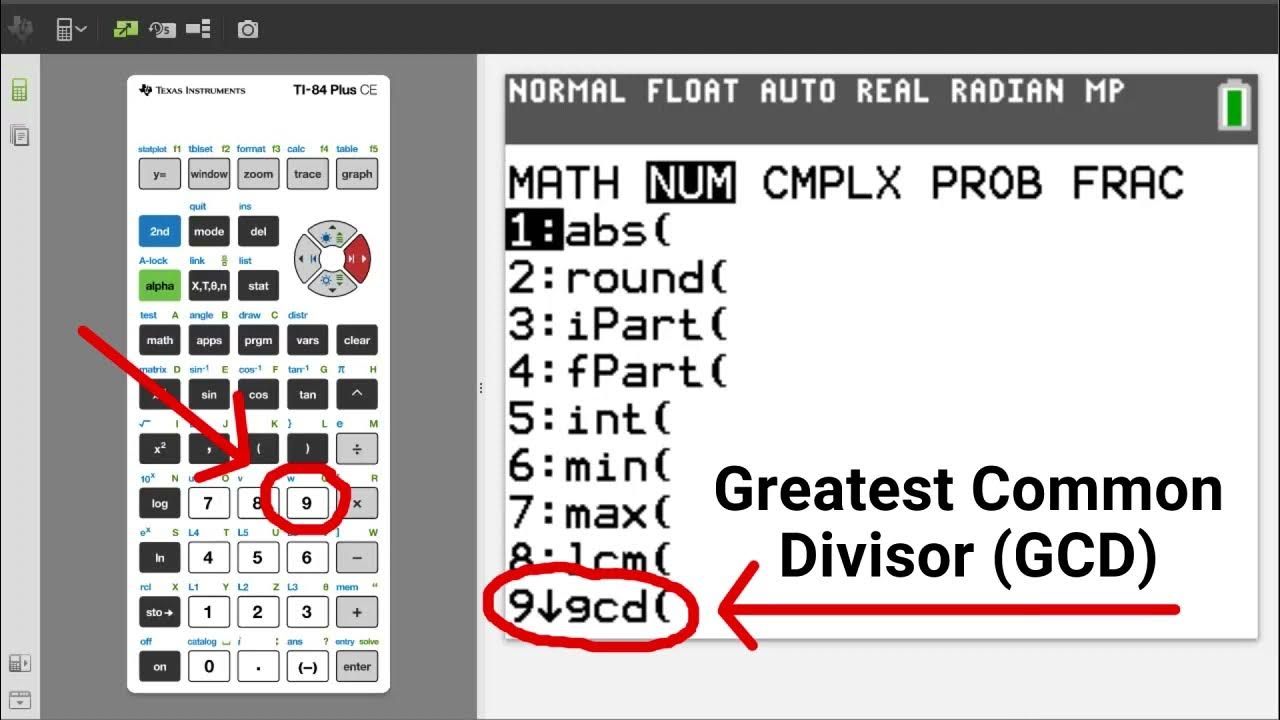Click the division key
This screenshot has height=720, width=1280.
tap(357, 449)
